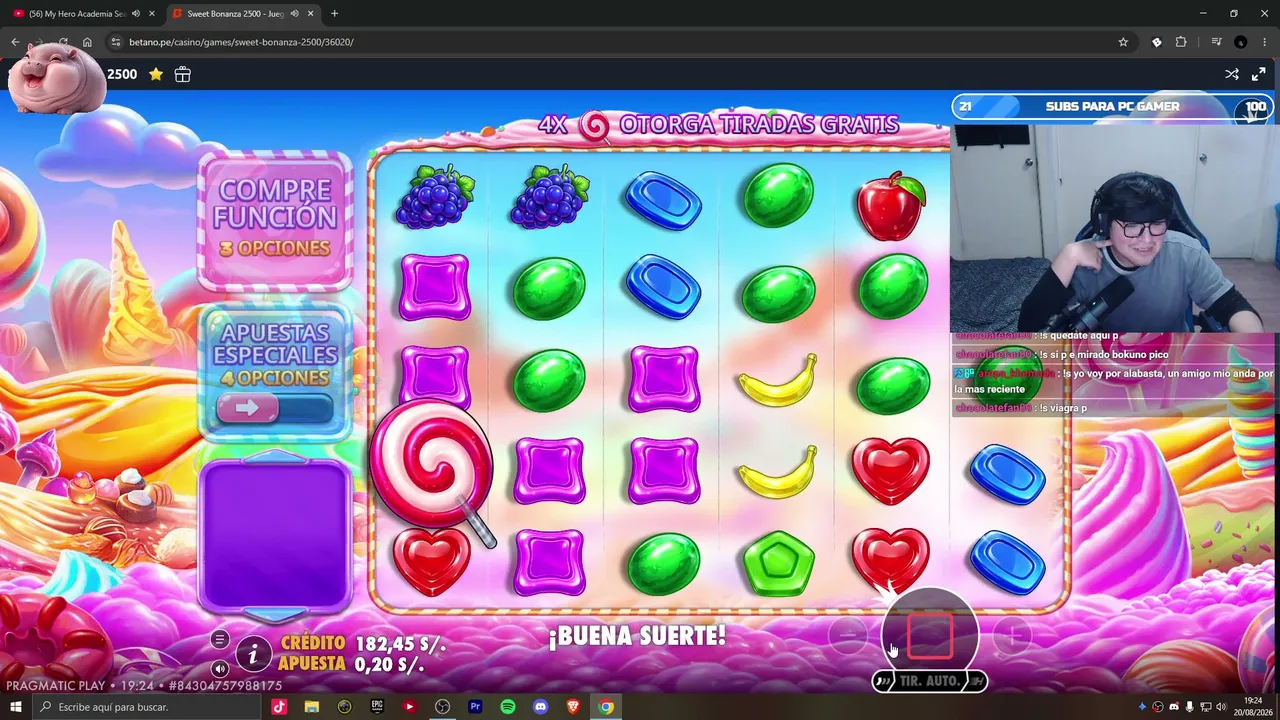Open the system tray microphone icon

[1189, 707]
